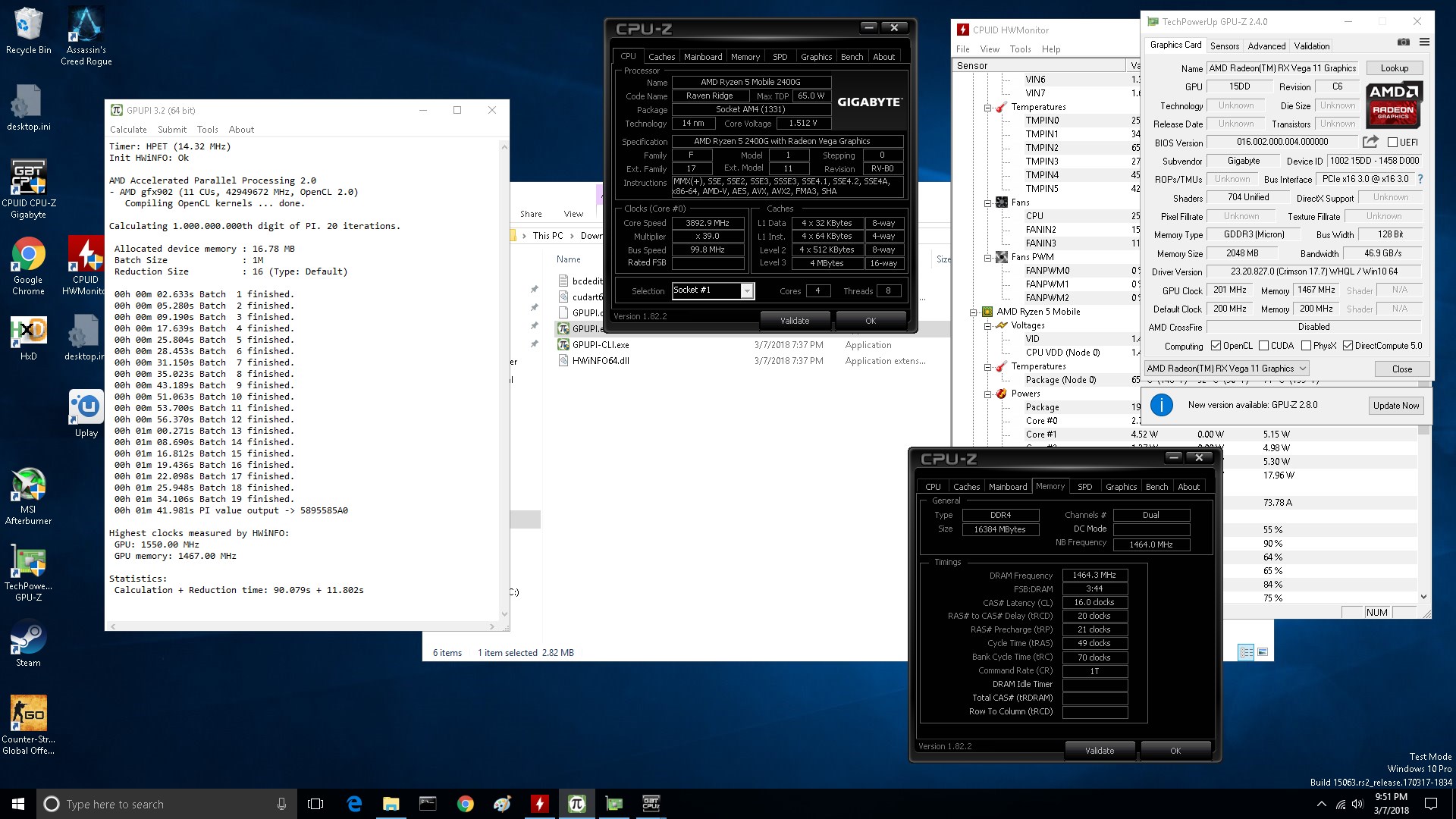Toggle the UEFI checkbox in GPU-Z

(1392, 142)
